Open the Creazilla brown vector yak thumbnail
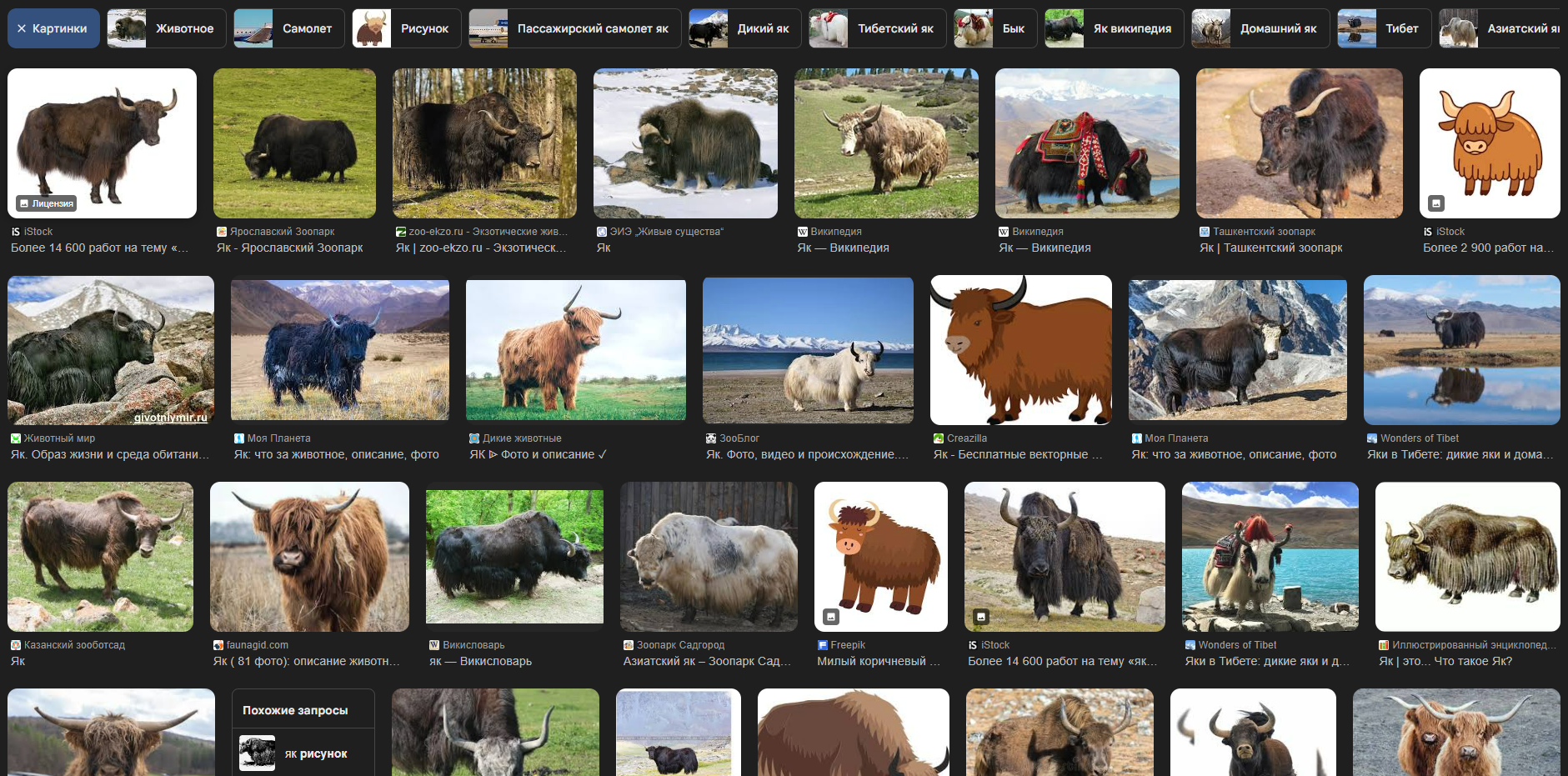 (1021, 350)
